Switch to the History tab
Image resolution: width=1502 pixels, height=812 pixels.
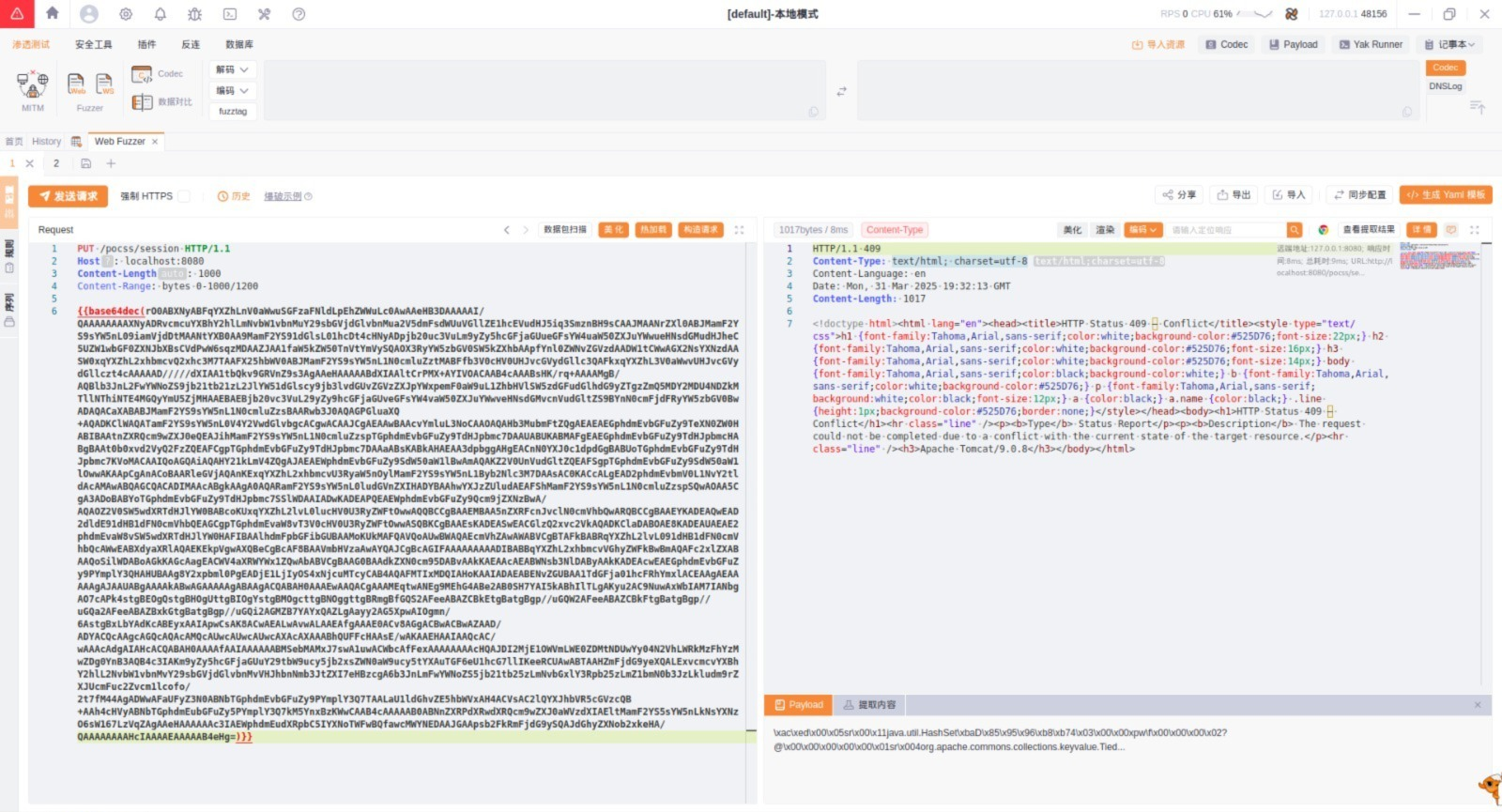(x=46, y=142)
